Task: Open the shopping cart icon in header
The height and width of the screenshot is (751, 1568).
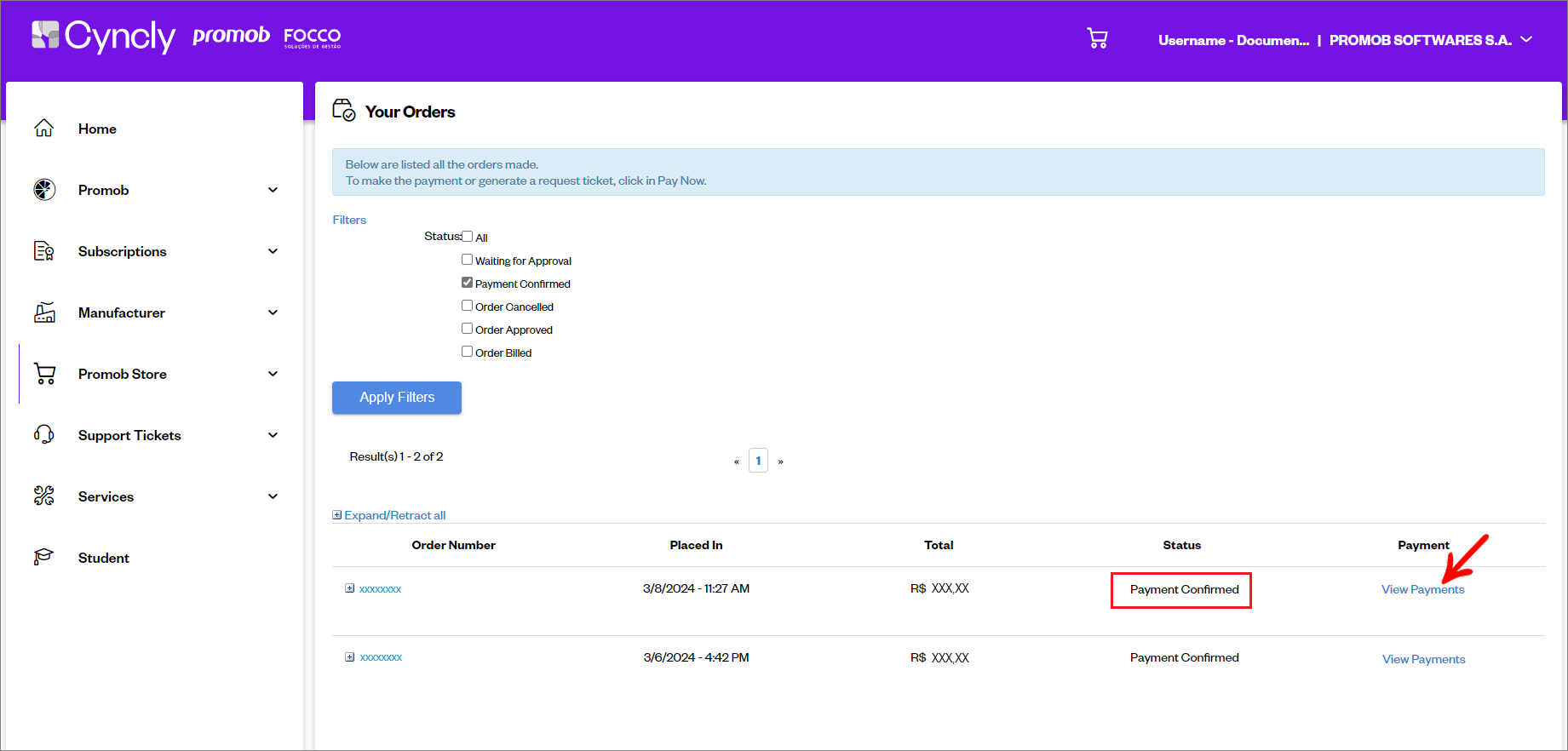Action: coord(1097,38)
